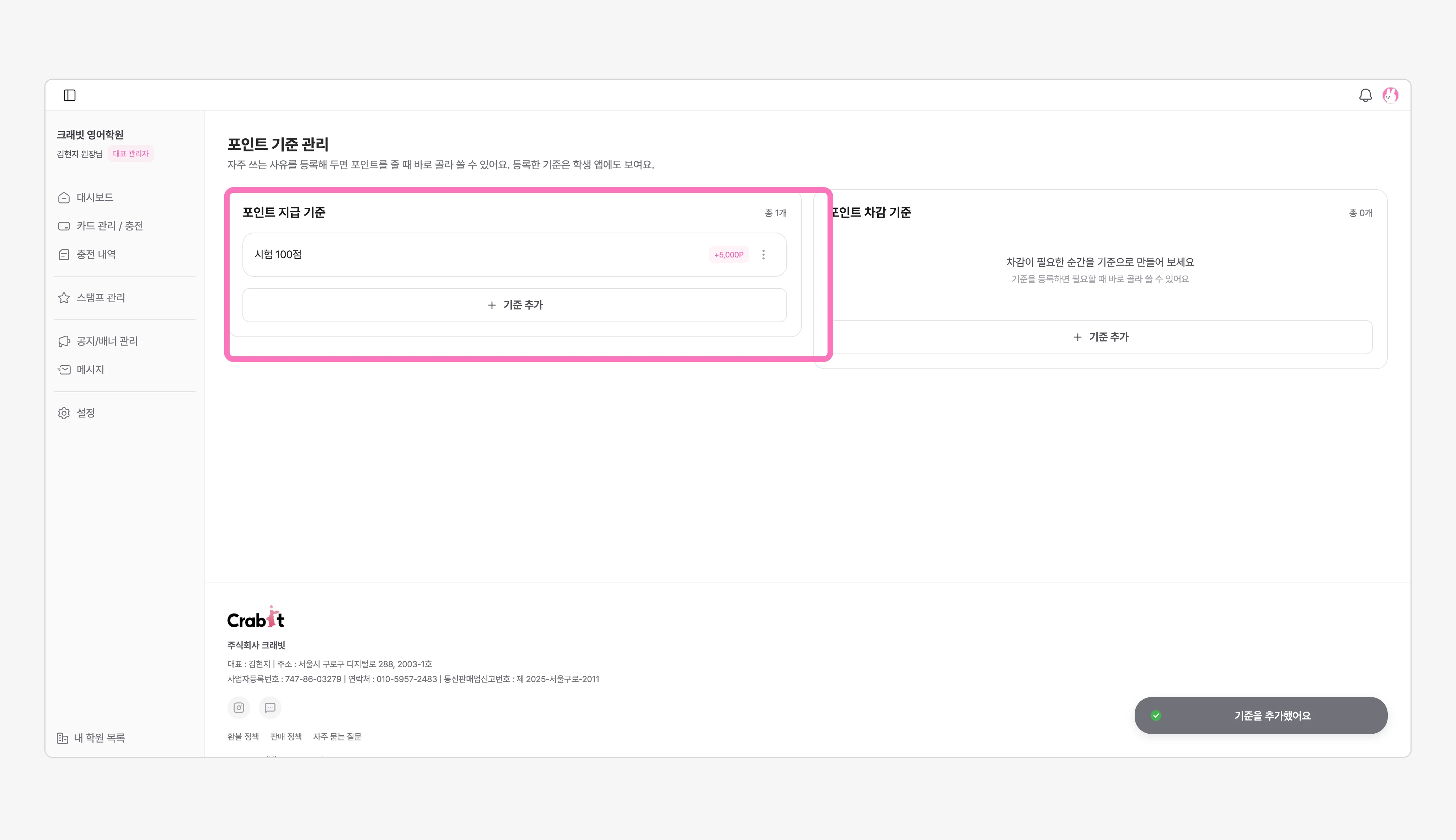Add a criterion under 포인트 차감 기준
Screen dimensions: 1456x840
point(1100,337)
